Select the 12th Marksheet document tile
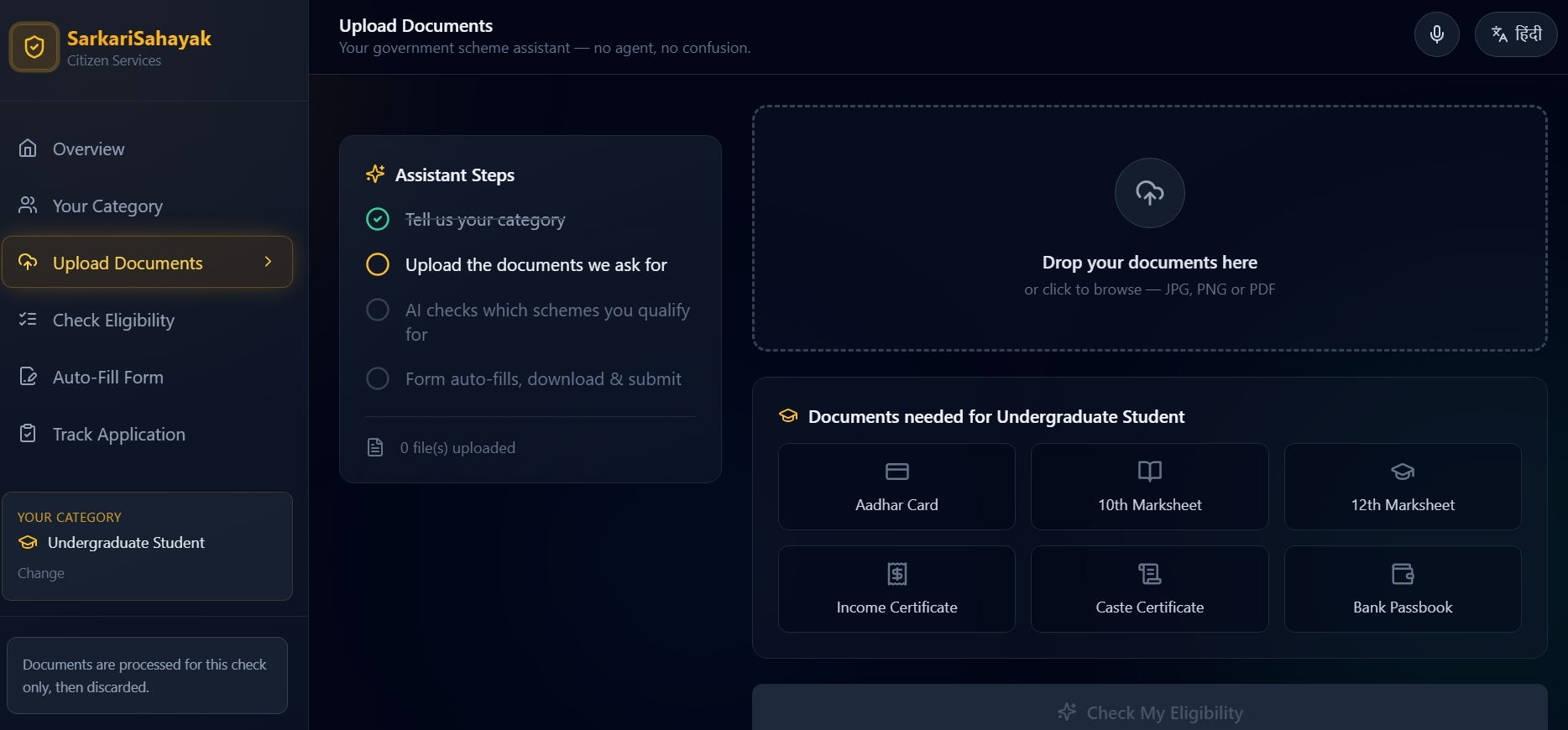The height and width of the screenshot is (730, 1568). click(1403, 487)
